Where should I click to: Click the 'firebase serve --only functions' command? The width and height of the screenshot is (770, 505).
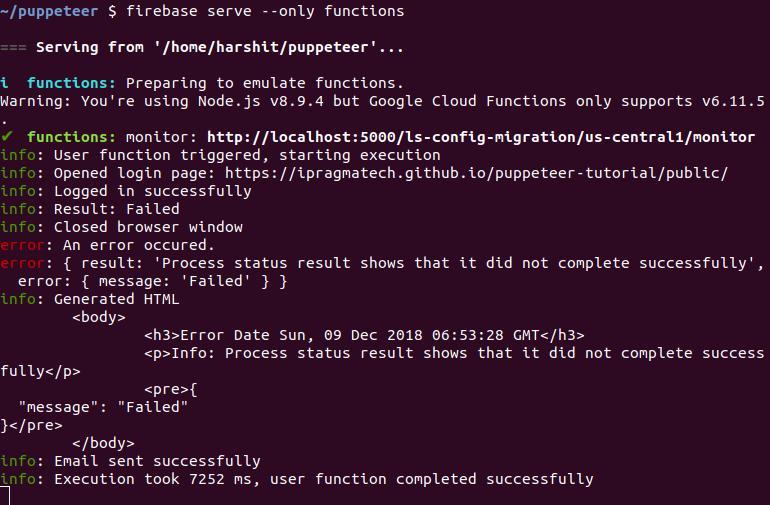click(265, 11)
